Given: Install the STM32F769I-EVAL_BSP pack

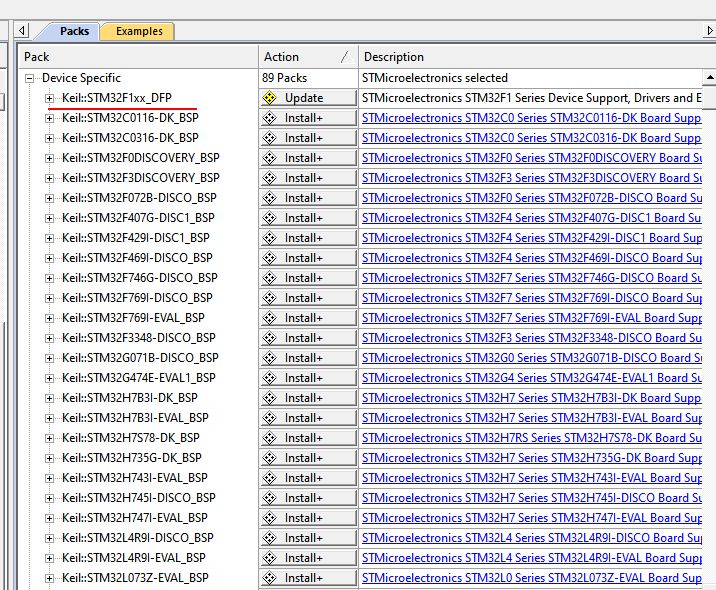Looking at the screenshot, I should (309, 318).
